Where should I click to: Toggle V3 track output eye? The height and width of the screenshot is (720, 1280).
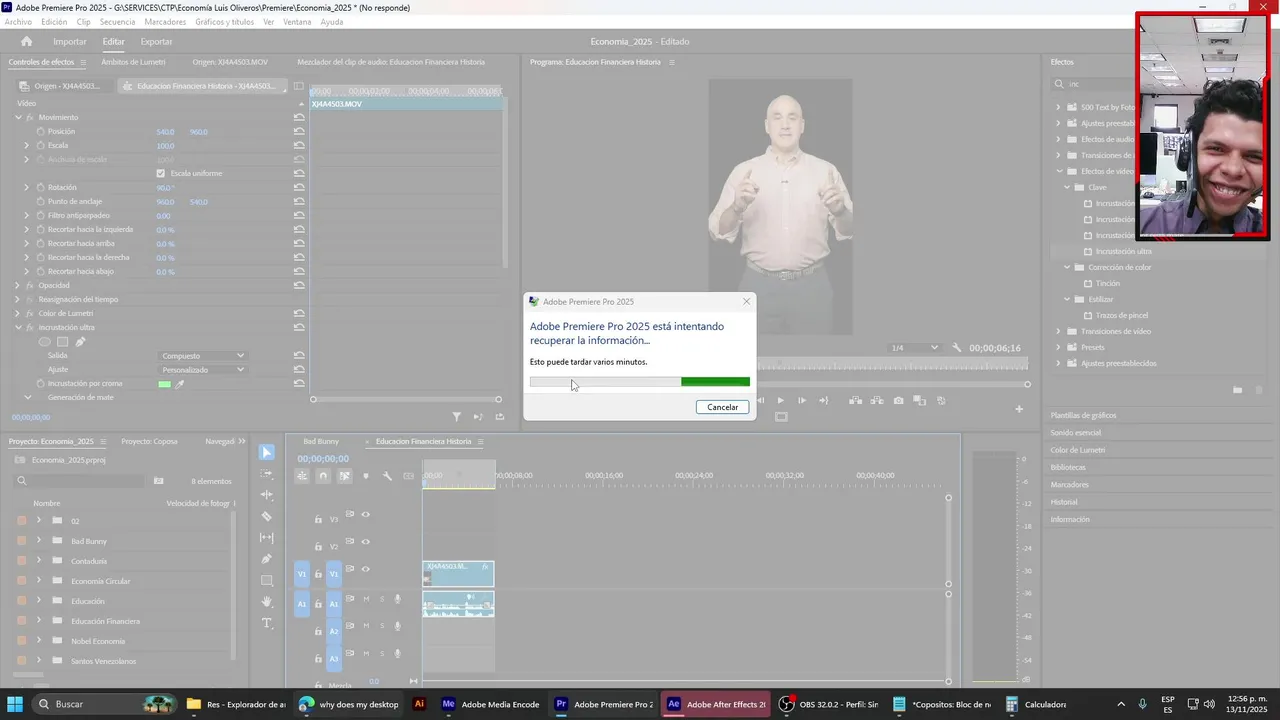(x=365, y=514)
